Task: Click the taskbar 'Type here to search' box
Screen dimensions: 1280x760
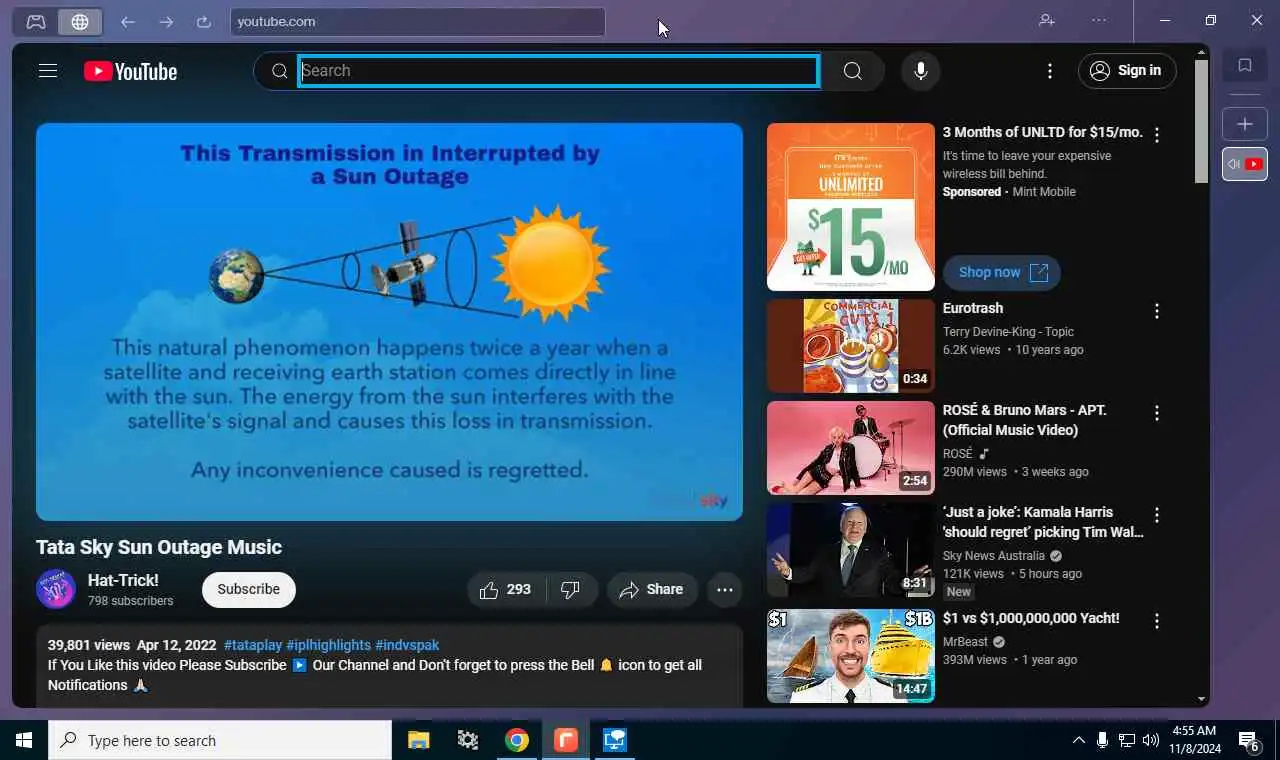Action: point(220,740)
